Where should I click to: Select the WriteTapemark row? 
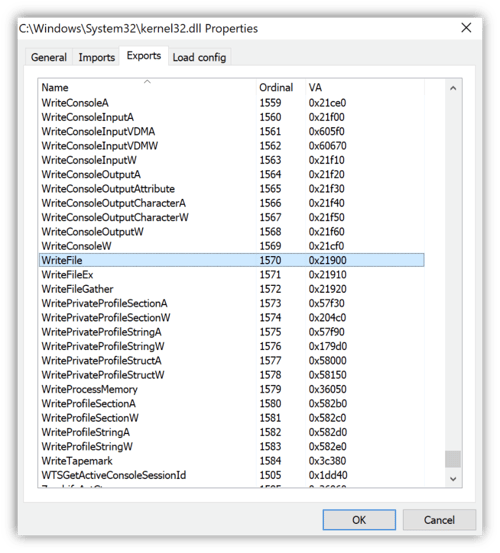tap(231, 461)
